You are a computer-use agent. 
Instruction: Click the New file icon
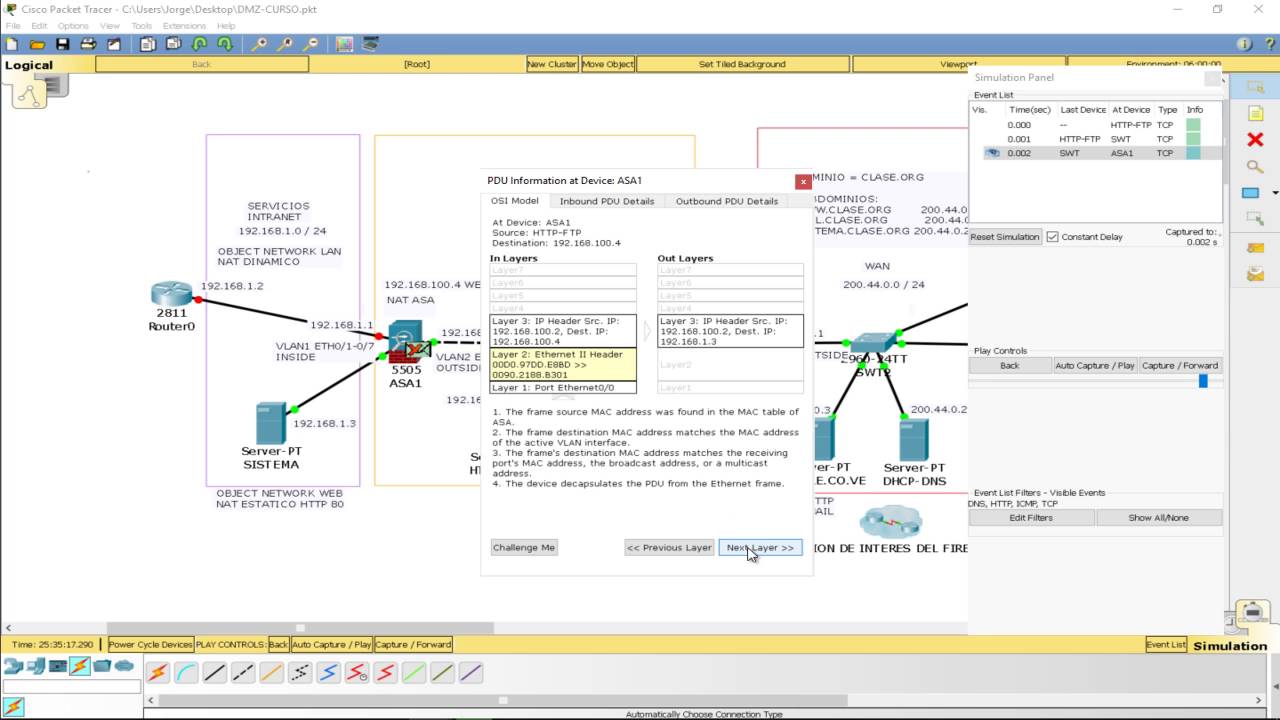coord(12,44)
